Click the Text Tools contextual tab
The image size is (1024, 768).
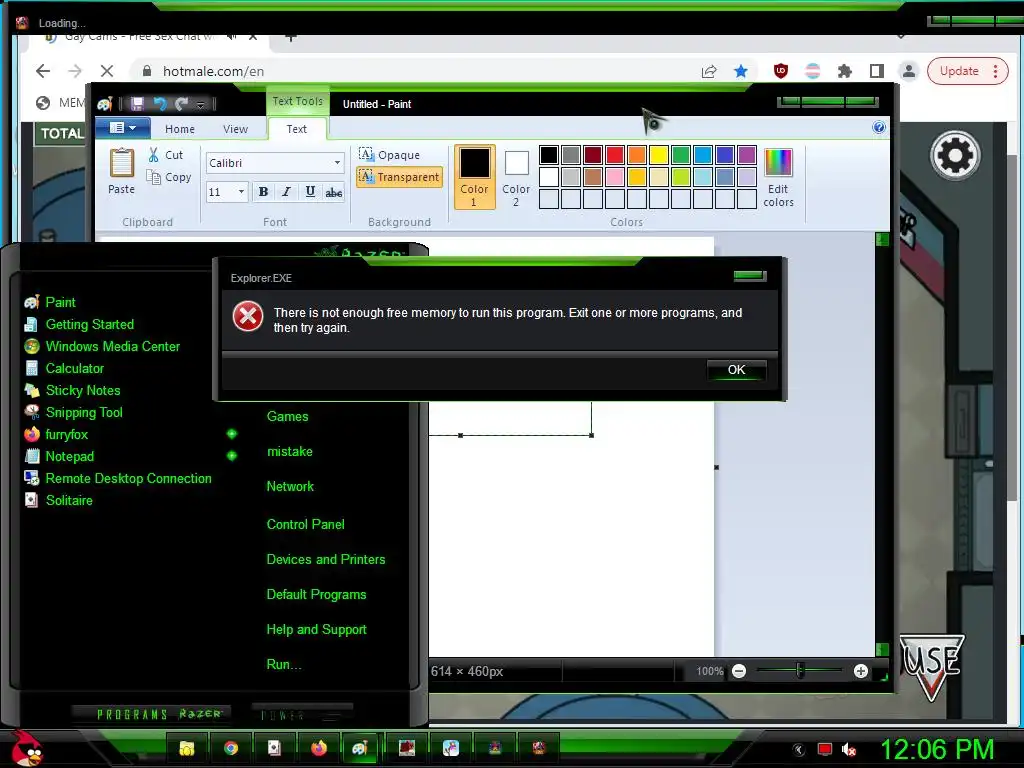(297, 101)
